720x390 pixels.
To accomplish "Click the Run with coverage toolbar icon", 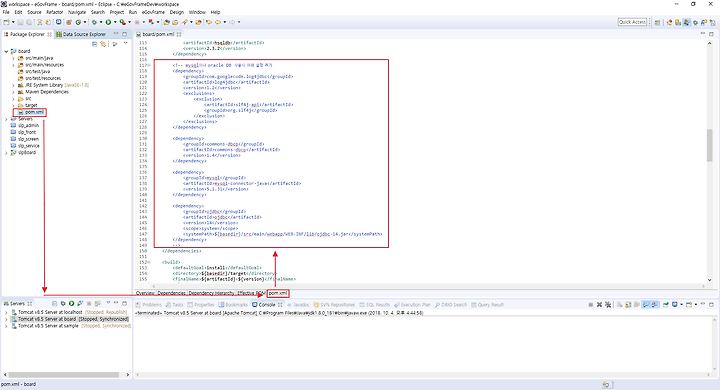I will (122, 22).
